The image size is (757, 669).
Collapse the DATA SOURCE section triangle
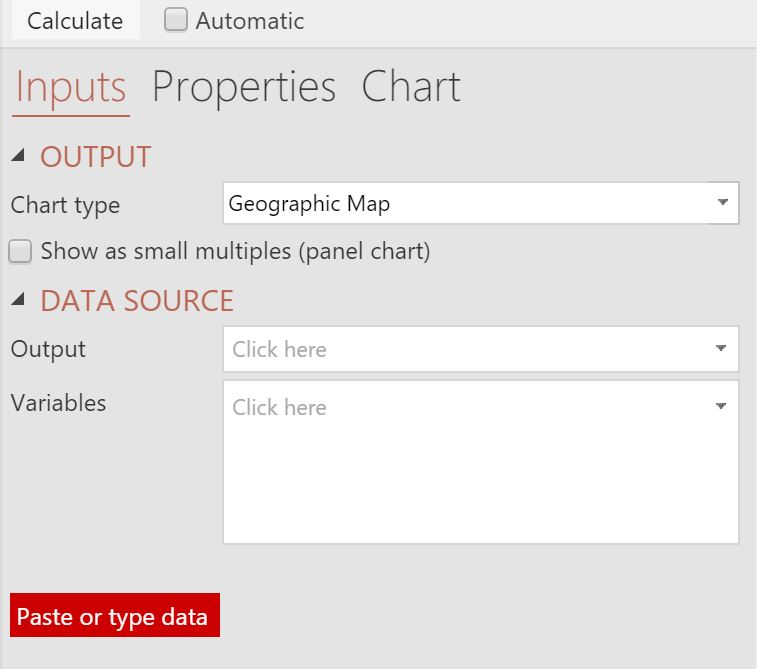coord(18,299)
